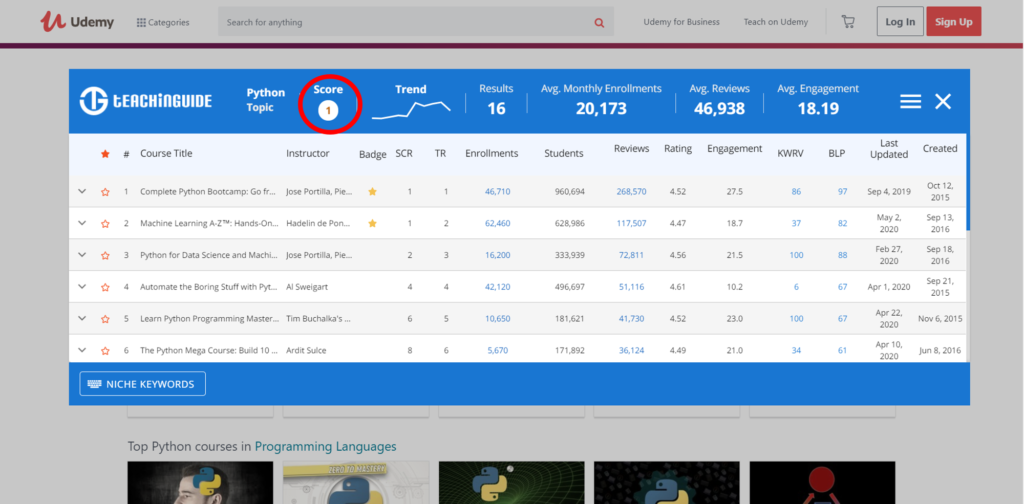Select instructor name Ardit Sulce

306,351
